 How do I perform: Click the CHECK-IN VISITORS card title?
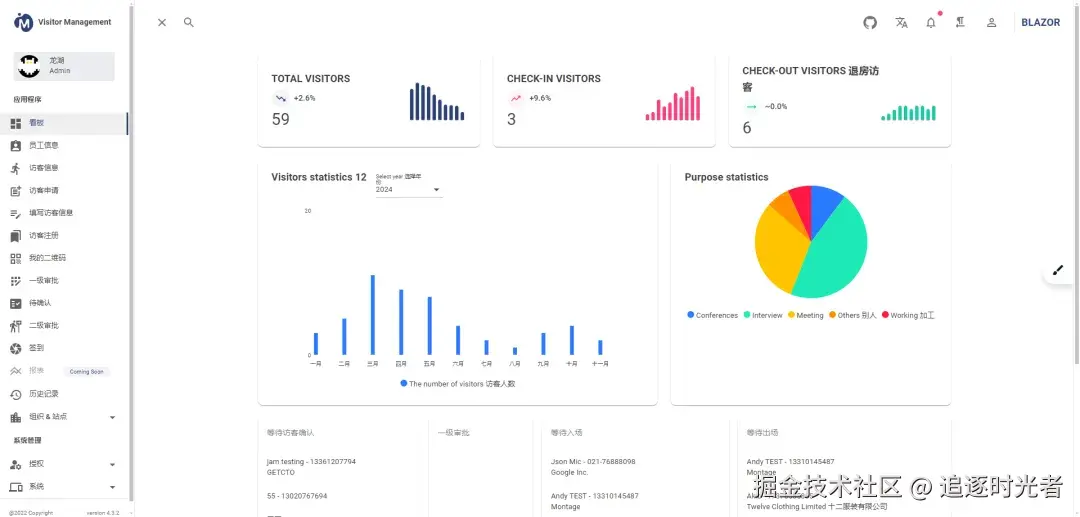[x=554, y=78]
